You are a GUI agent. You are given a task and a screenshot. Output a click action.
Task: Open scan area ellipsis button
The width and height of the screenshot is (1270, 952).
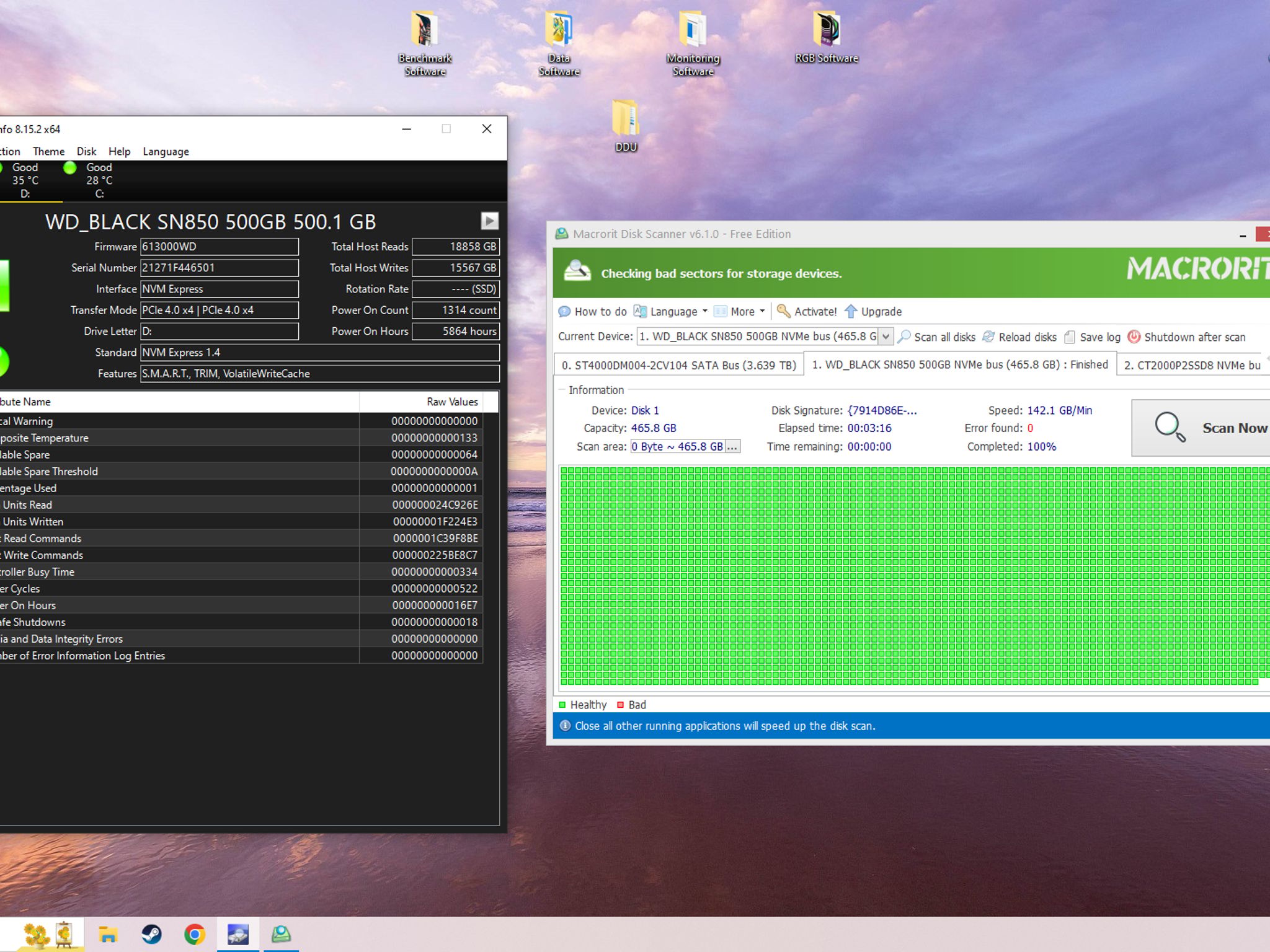pos(732,446)
